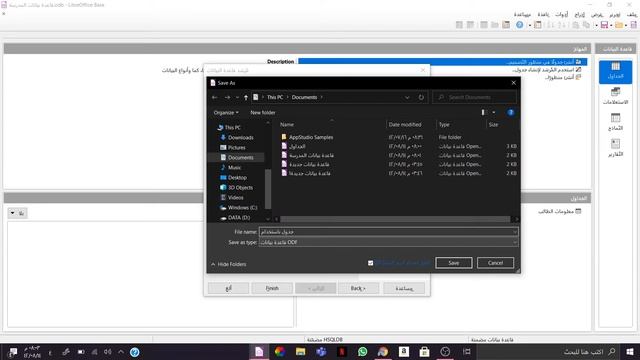
Task: Select معلومات الطالب table in Base window
Action: click(559, 211)
